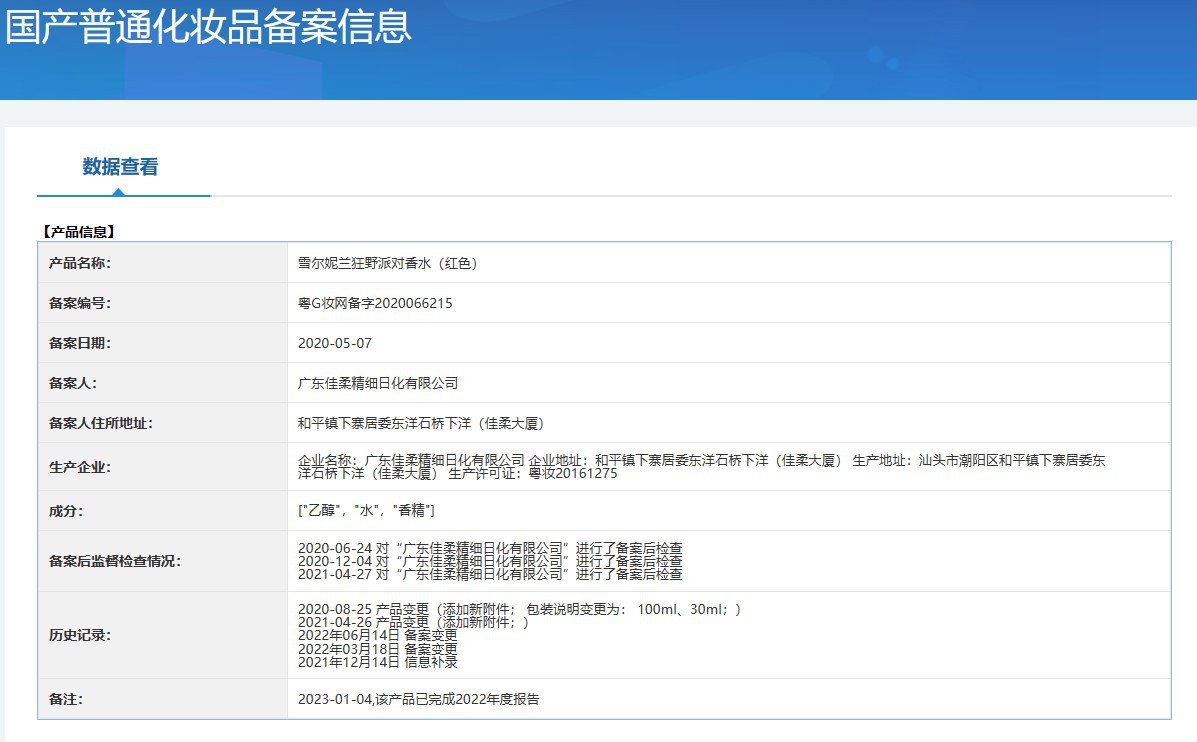This screenshot has height=742, width=1197.
Task: Select the 2021-04-27 inspection record line
Action: [490, 574]
